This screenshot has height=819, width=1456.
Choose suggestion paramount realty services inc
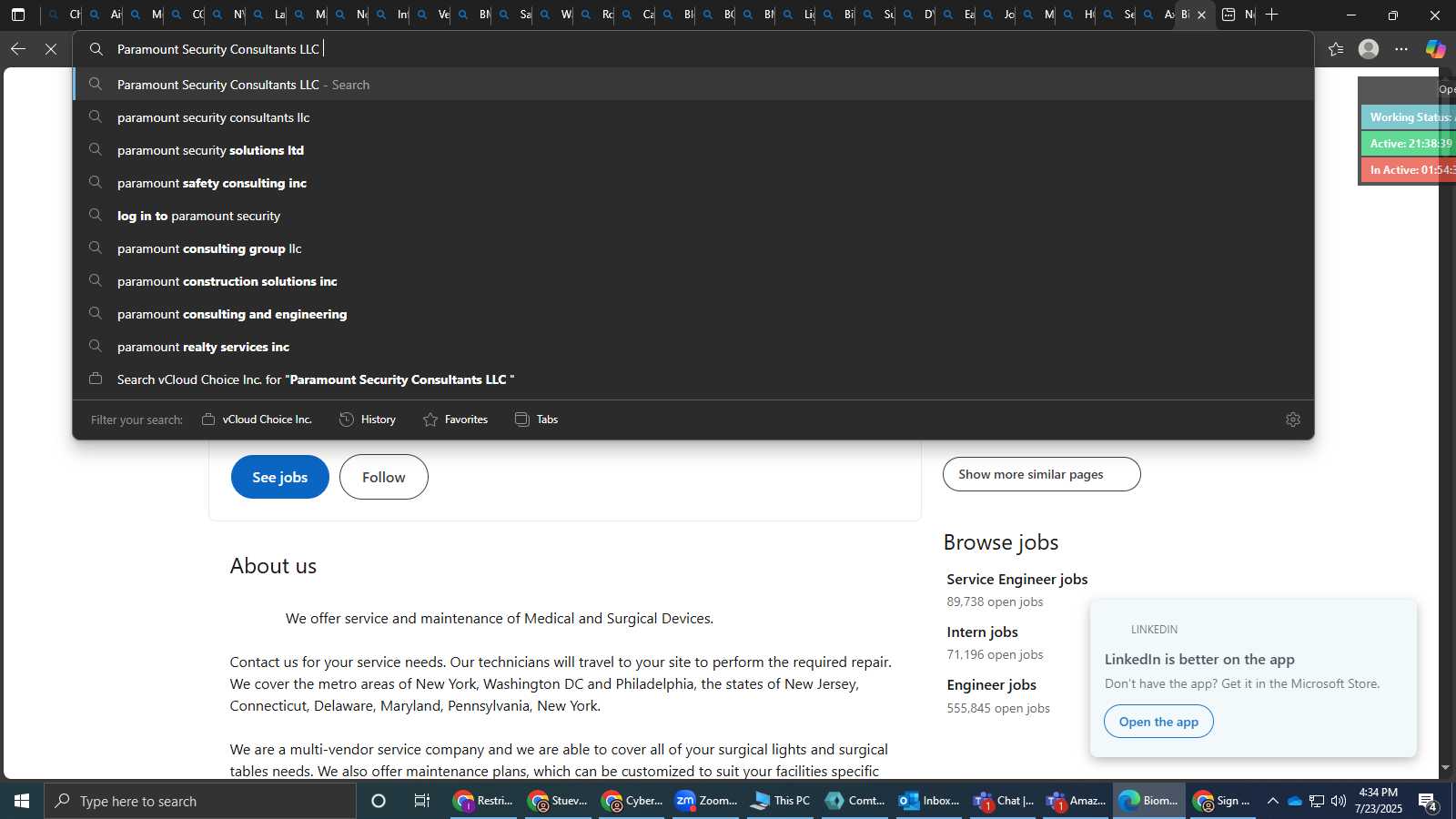coord(693,347)
